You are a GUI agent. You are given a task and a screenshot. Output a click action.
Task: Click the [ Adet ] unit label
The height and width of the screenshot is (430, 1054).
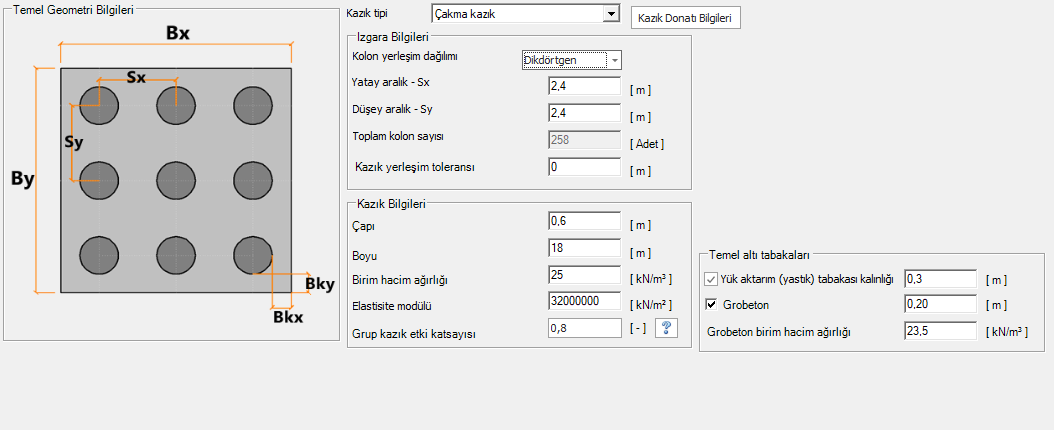pos(647,144)
